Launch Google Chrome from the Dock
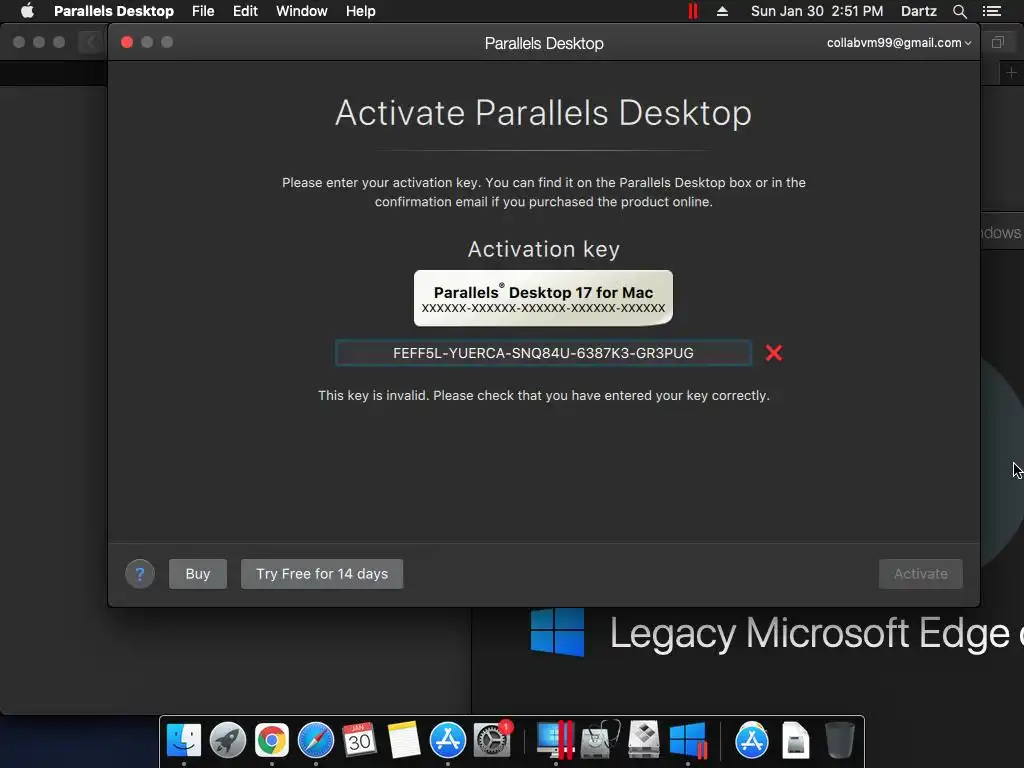Image resolution: width=1024 pixels, height=768 pixels. [272, 741]
